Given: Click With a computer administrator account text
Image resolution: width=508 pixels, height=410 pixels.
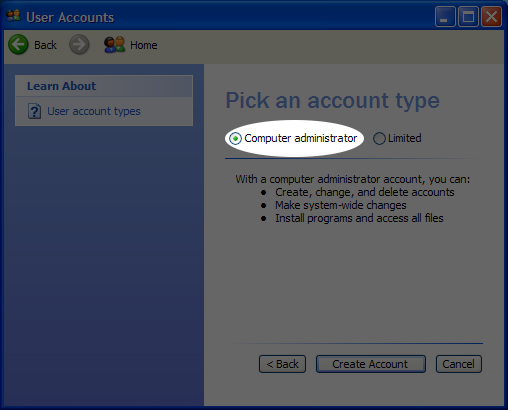Looking at the screenshot, I should coord(353,179).
